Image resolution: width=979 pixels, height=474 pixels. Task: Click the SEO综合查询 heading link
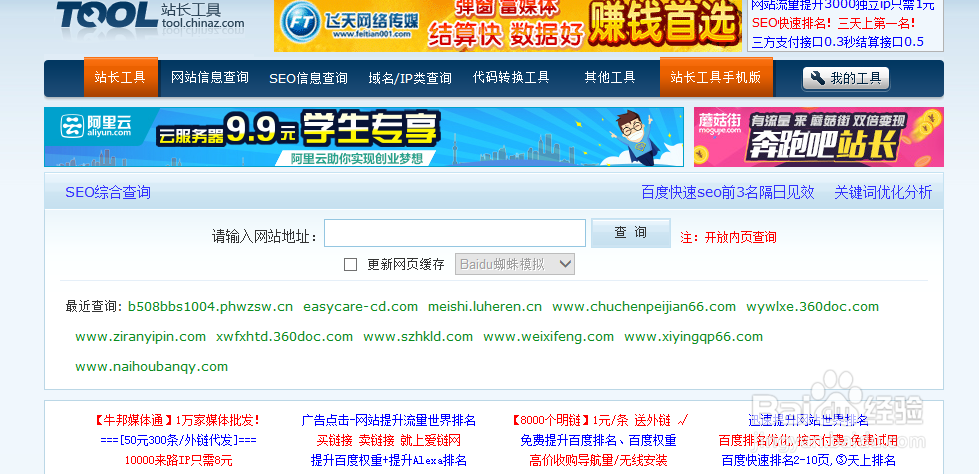pos(108,192)
